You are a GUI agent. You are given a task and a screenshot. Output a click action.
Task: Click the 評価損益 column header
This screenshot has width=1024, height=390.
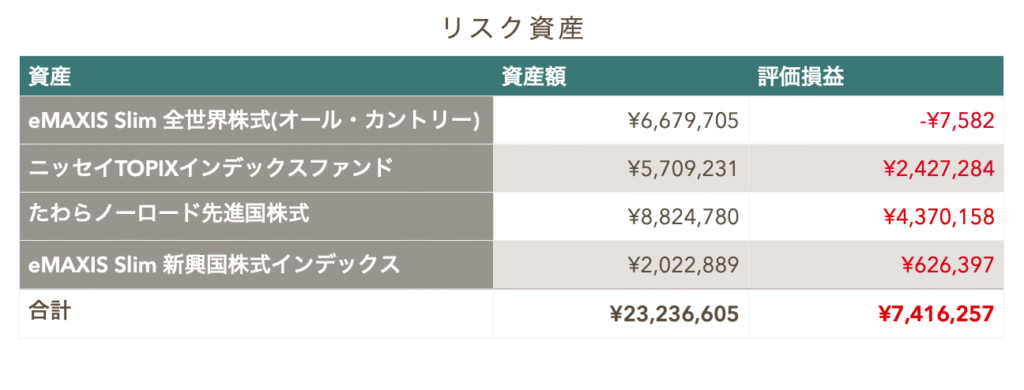coord(876,76)
